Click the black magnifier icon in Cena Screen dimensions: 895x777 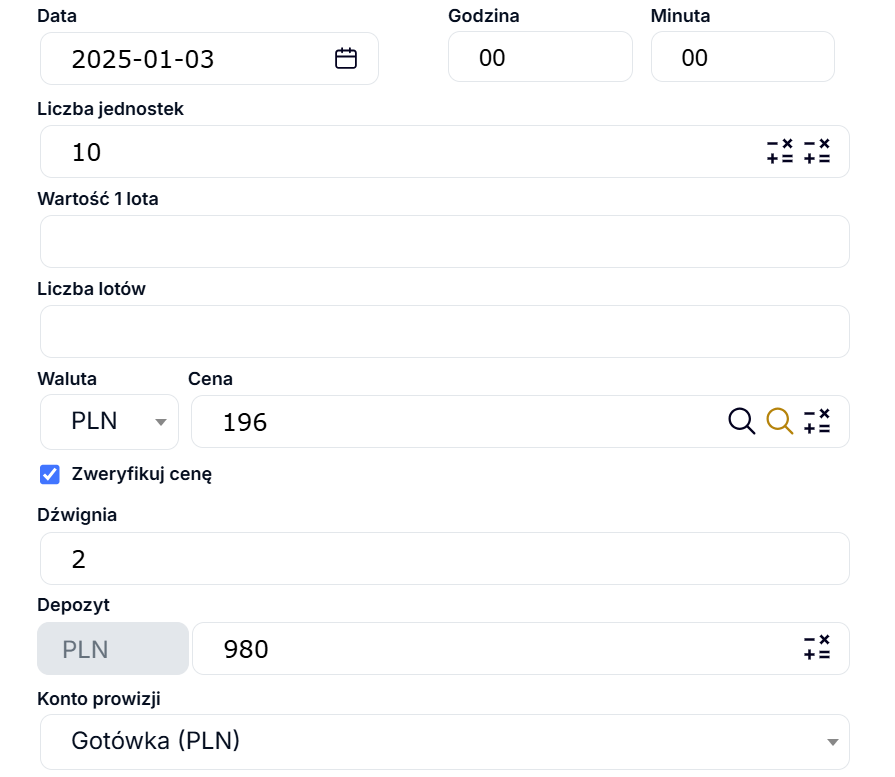[x=741, y=421]
